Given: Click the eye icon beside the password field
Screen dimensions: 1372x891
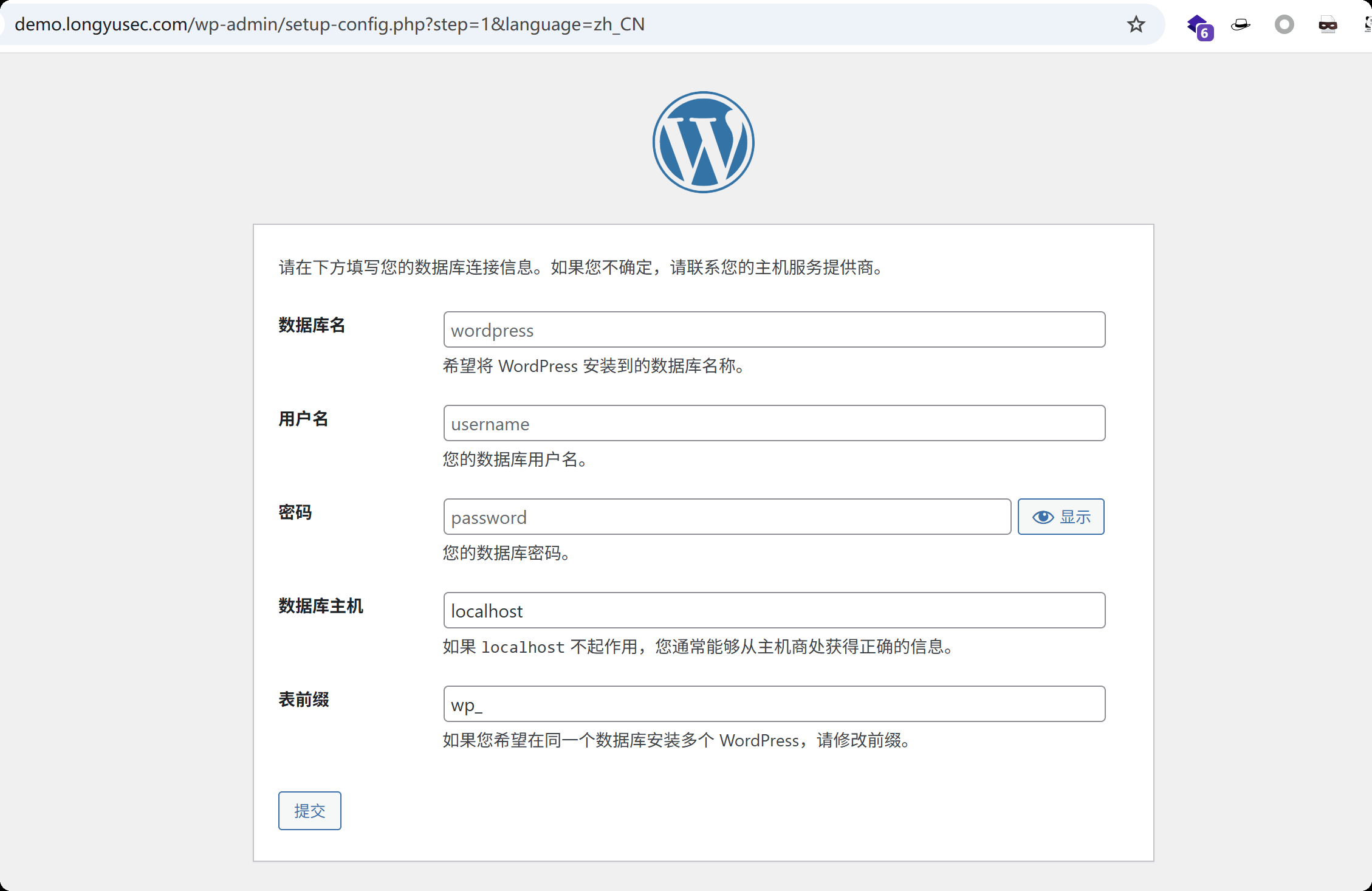Looking at the screenshot, I should pos(1043,517).
